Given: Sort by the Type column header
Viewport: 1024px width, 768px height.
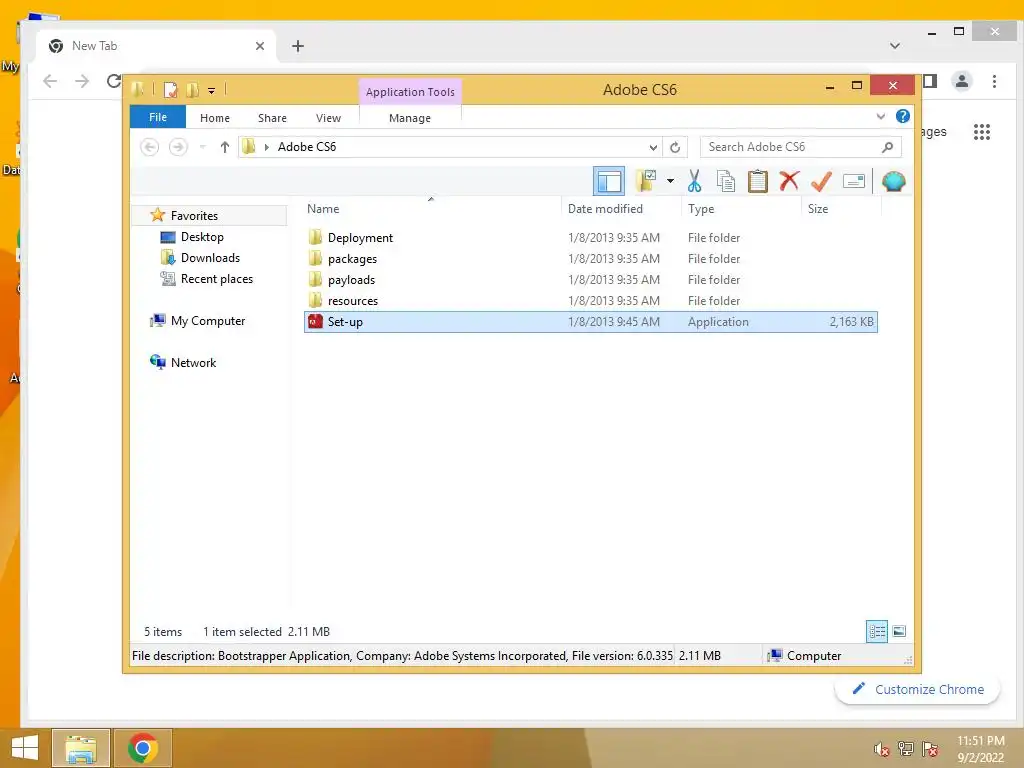Looking at the screenshot, I should pos(741,208).
